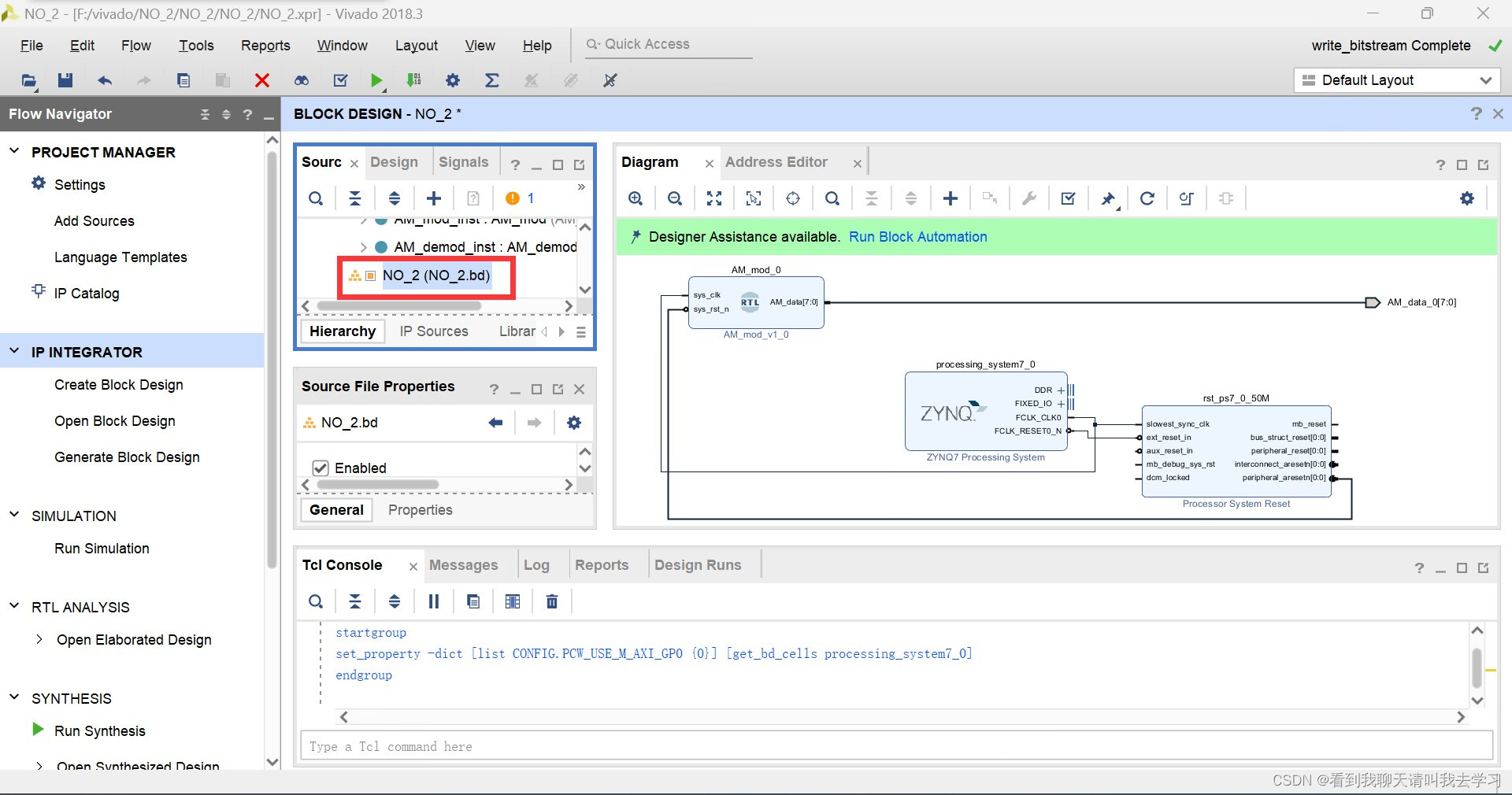Open diagram settings gear
The width and height of the screenshot is (1512, 795).
(x=1467, y=198)
